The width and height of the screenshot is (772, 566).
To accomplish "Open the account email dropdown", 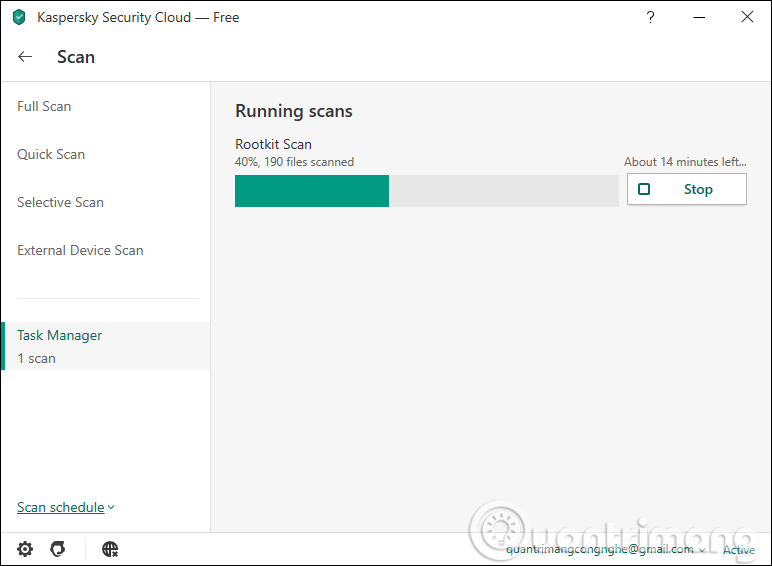I will 605,549.
